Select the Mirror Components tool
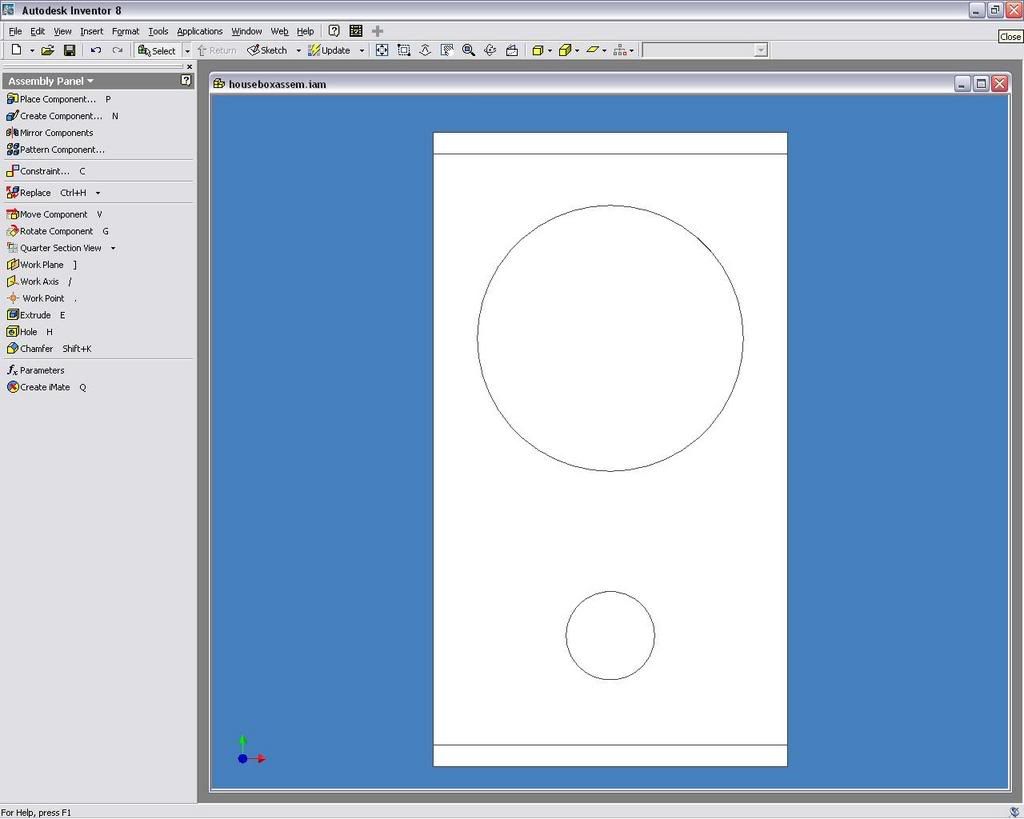 56,133
